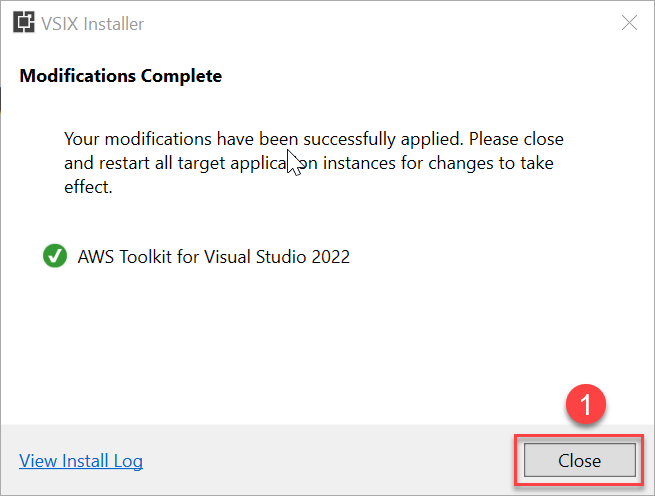Viewport: 655px width, 496px height.
Task: Click the phrase "and restart all target"
Action: point(145,163)
